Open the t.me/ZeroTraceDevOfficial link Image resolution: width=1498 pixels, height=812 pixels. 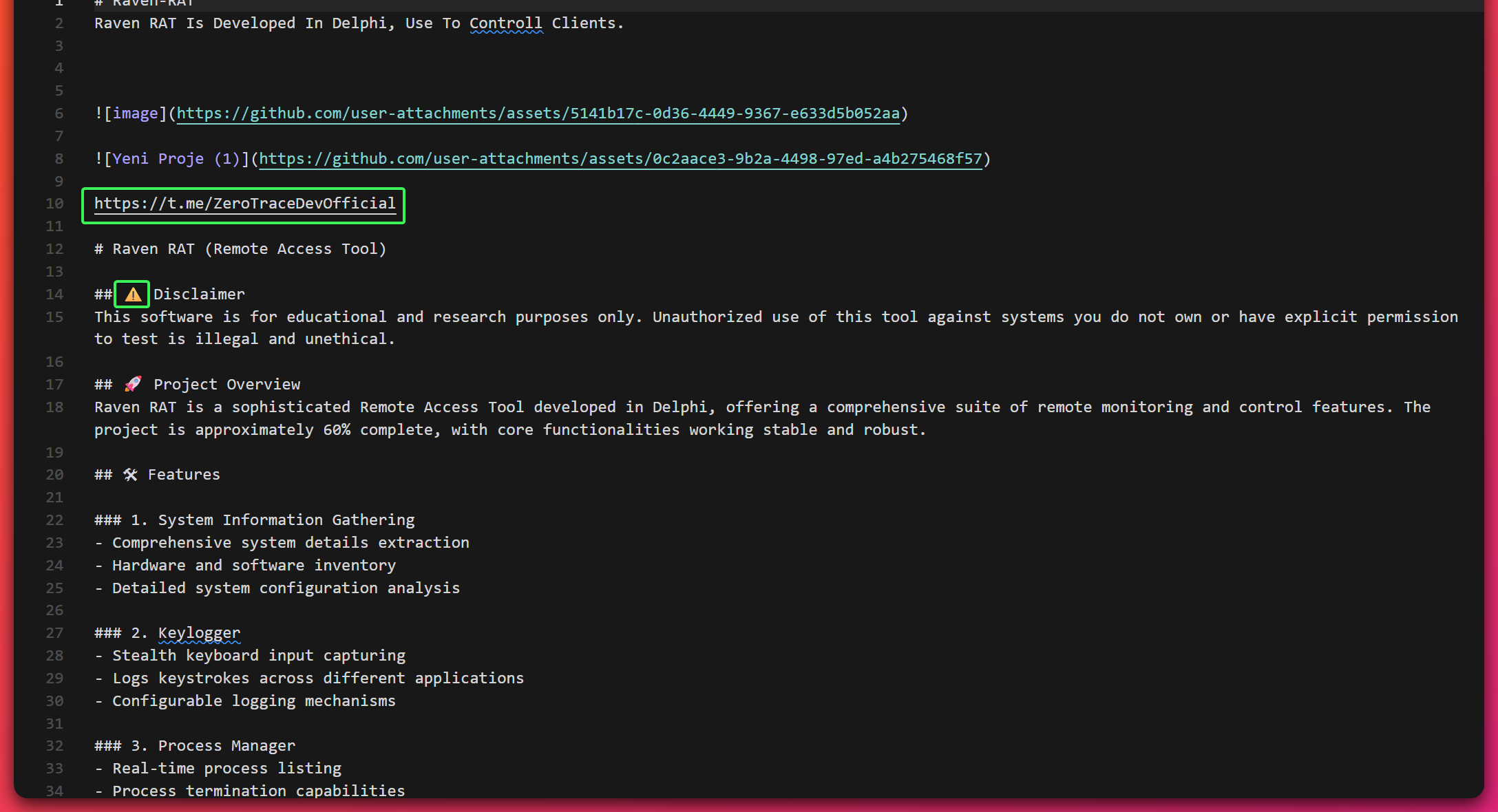point(244,204)
